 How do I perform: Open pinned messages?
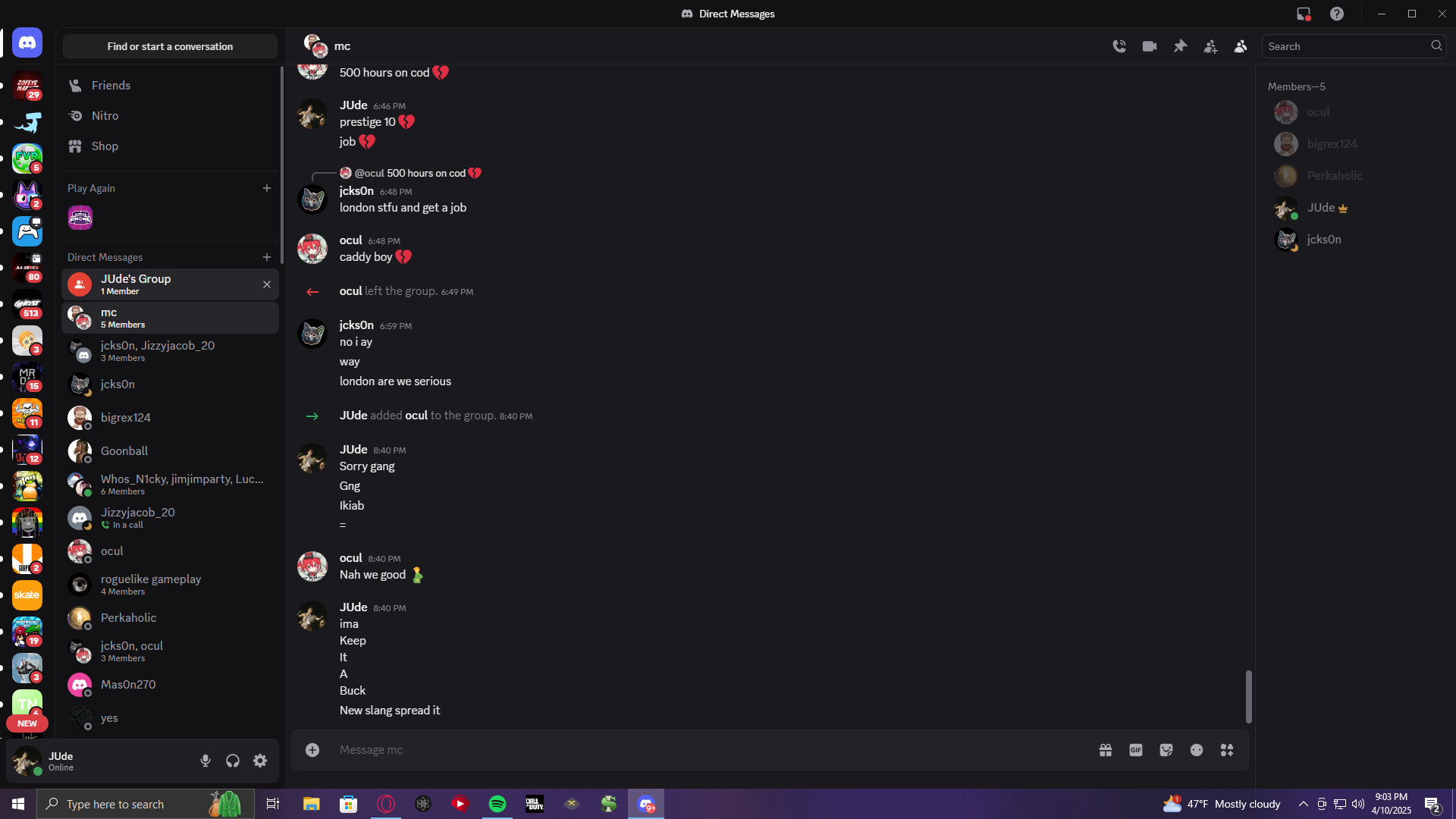click(1180, 46)
